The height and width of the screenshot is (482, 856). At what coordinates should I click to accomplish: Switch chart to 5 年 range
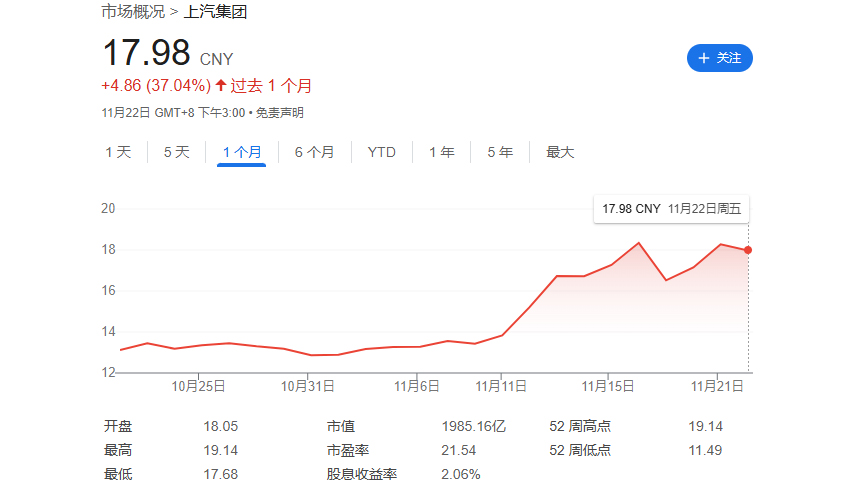point(500,152)
